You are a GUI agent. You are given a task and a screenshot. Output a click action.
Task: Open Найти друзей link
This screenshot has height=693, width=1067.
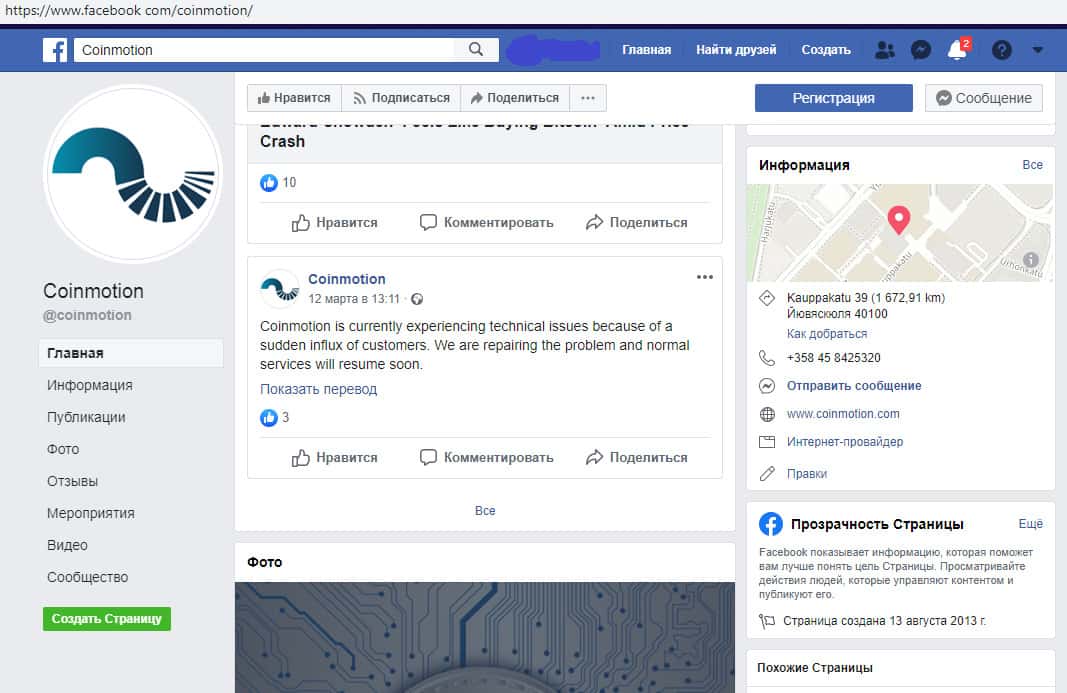point(736,50)
